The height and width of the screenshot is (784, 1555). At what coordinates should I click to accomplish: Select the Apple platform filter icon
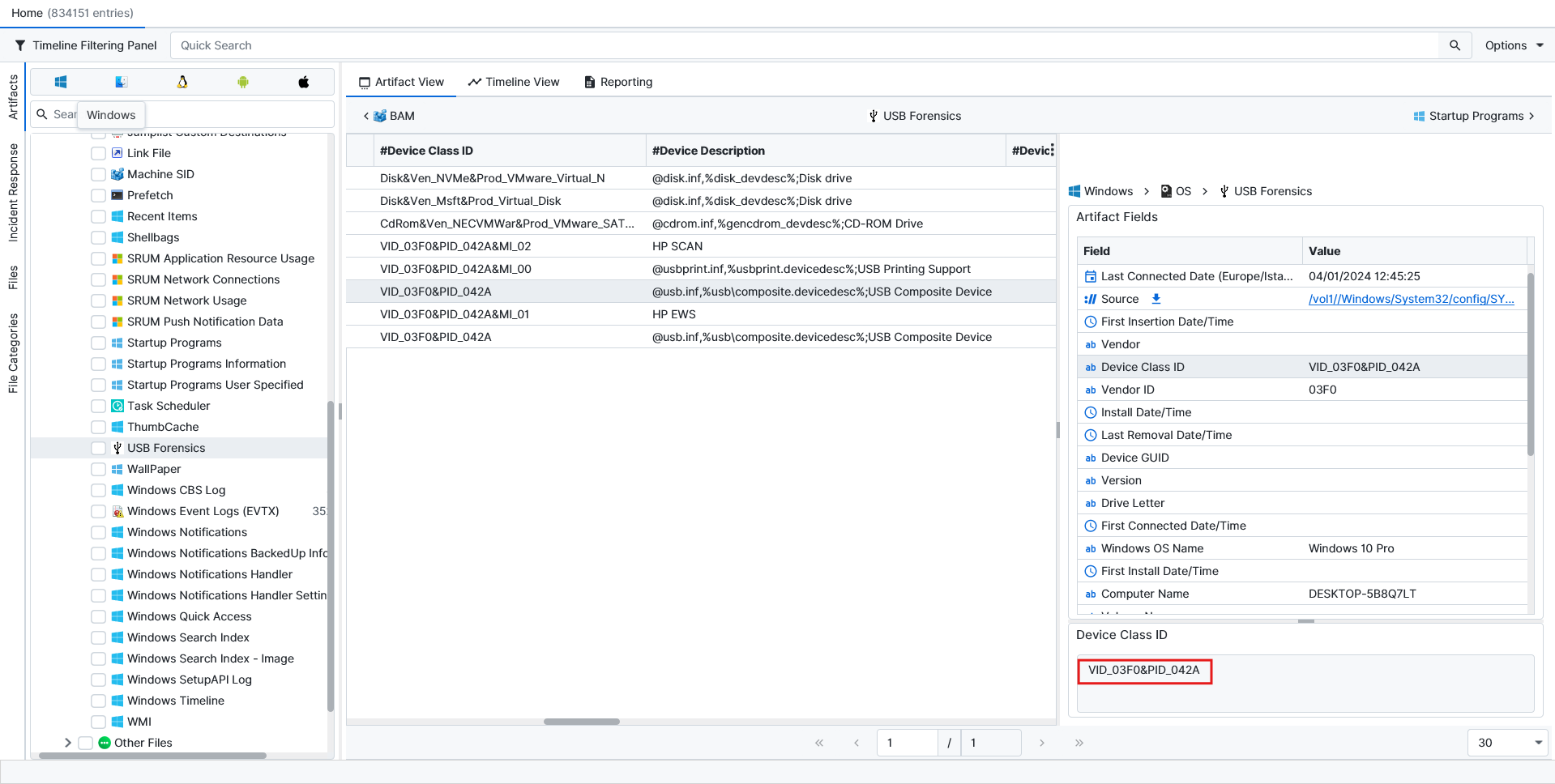click(x=304, y=82)
